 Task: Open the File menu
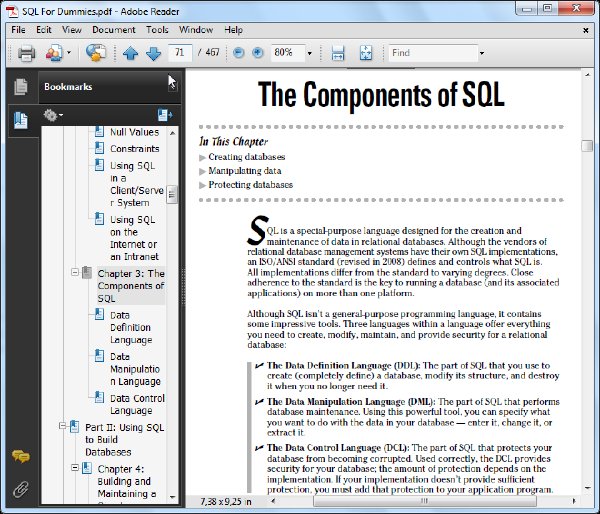click(18, 30)
